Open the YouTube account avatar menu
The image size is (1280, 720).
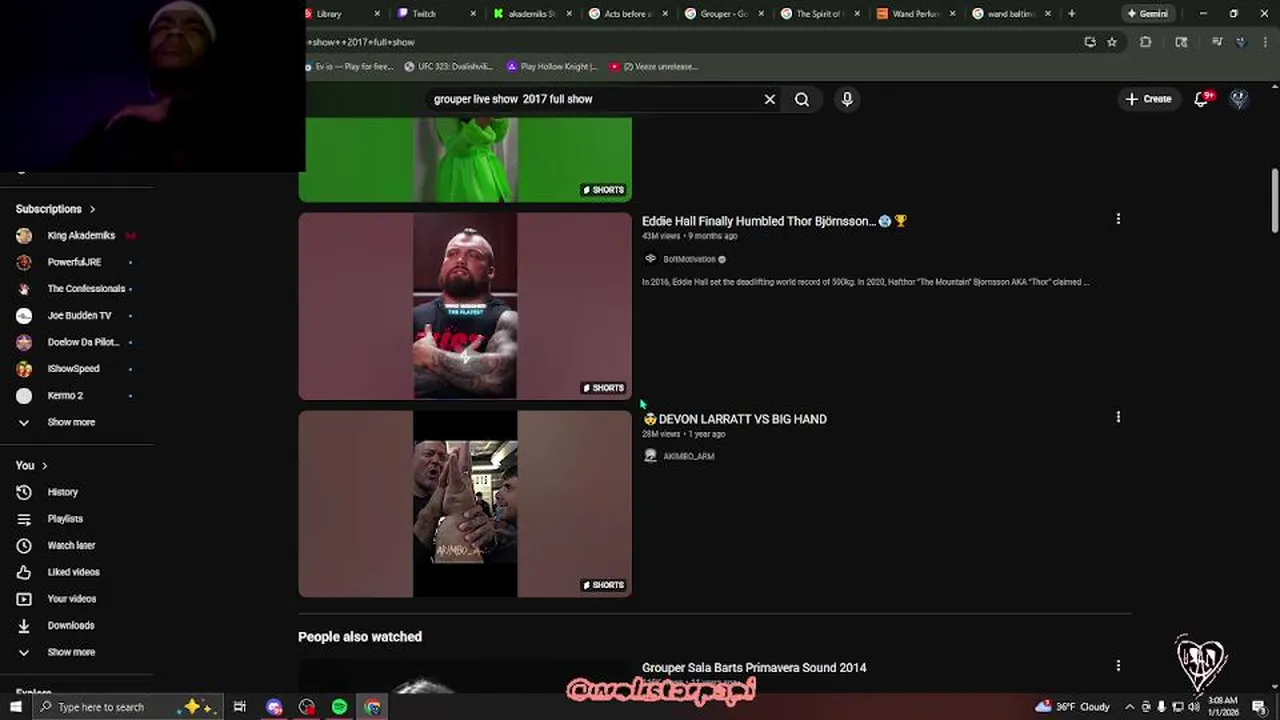[1239, 99]
